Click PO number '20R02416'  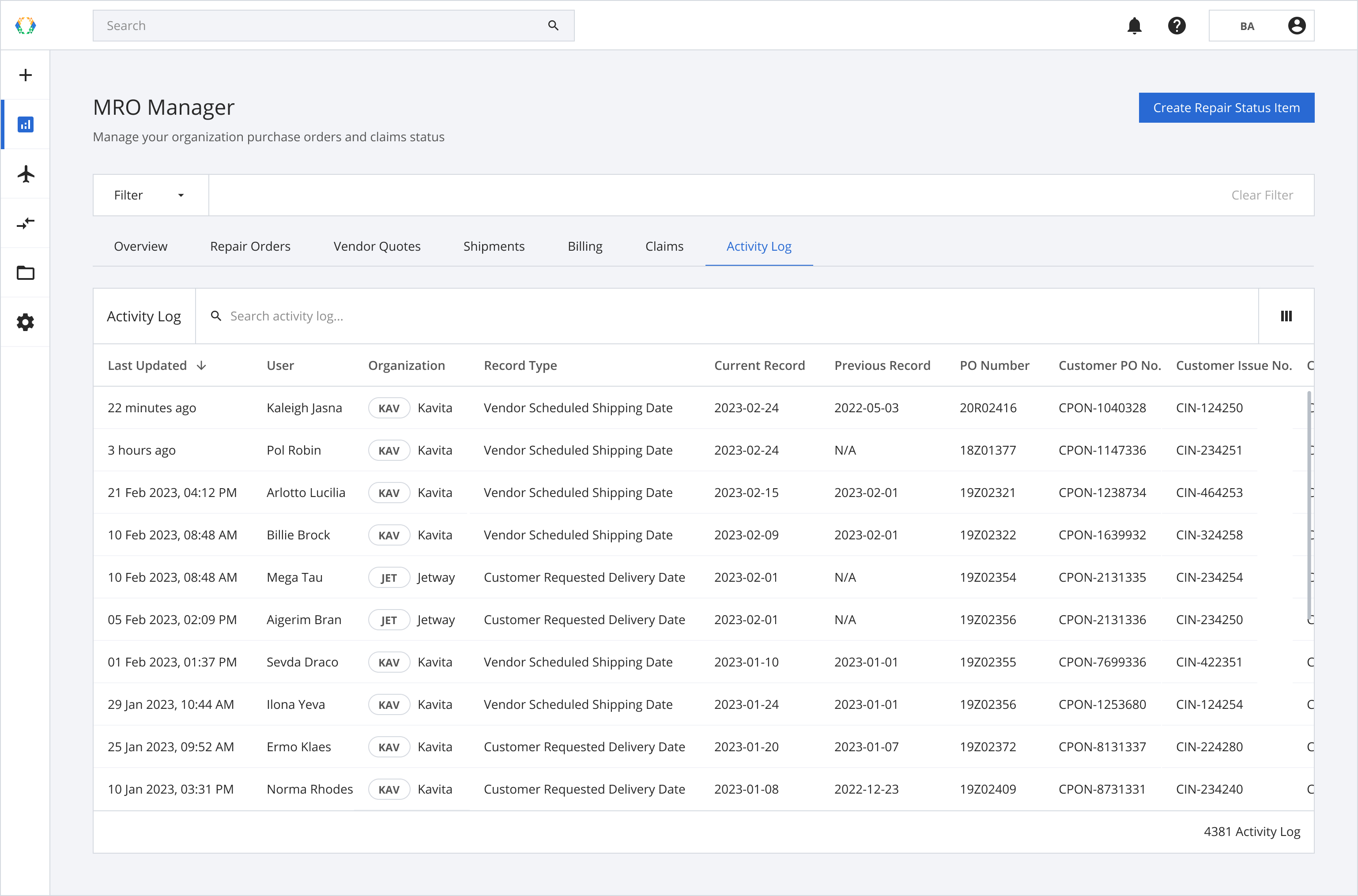point(988,408)
